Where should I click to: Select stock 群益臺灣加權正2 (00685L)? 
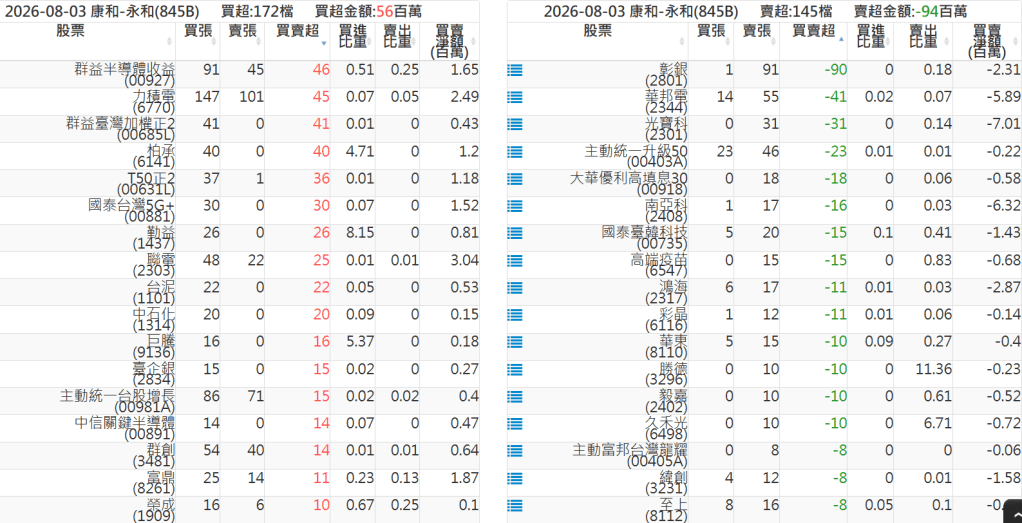121,129
